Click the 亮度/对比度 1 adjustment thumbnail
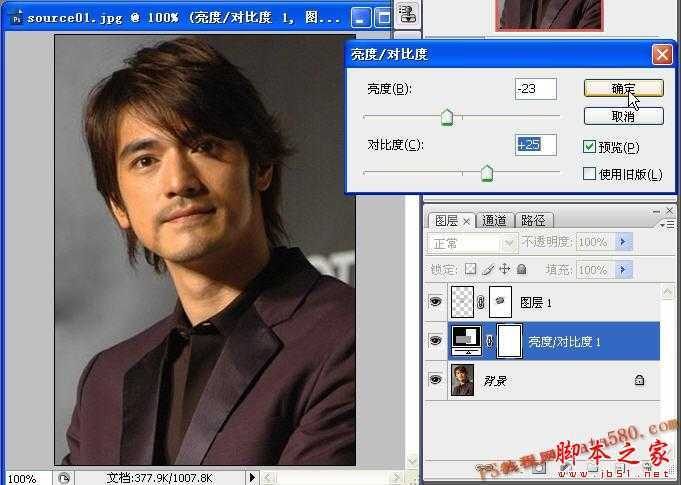 click(467, 341)
